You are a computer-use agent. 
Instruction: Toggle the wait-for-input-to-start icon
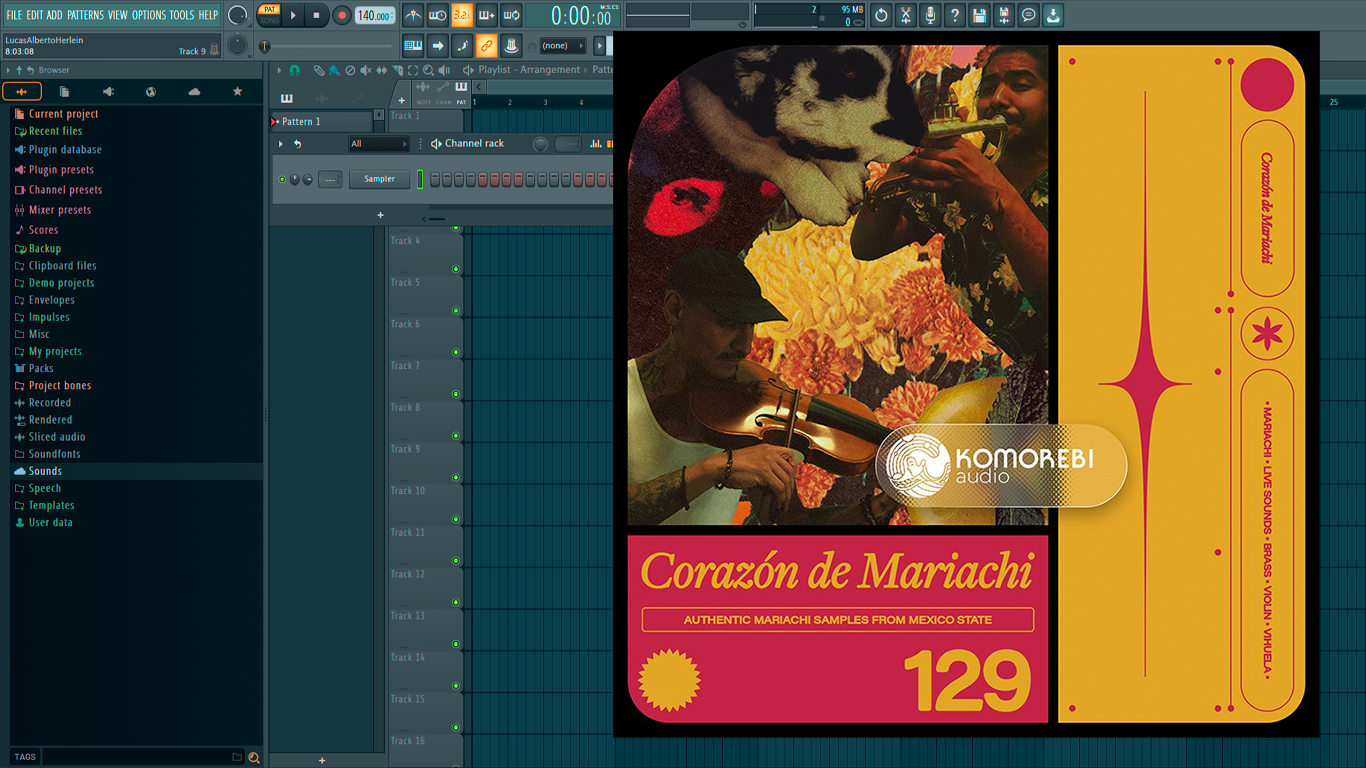437,15
